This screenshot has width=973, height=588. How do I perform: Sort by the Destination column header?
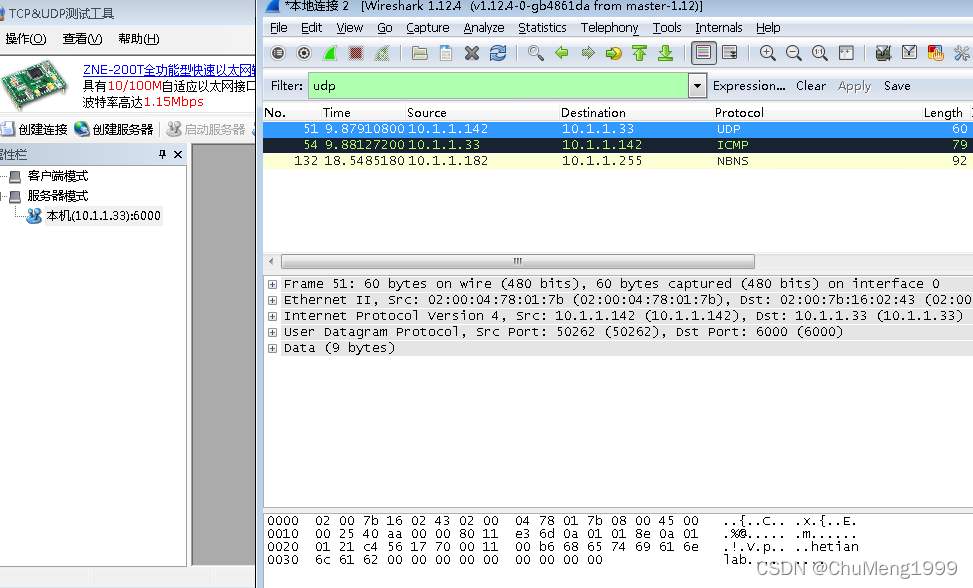(x=634, y=112)
